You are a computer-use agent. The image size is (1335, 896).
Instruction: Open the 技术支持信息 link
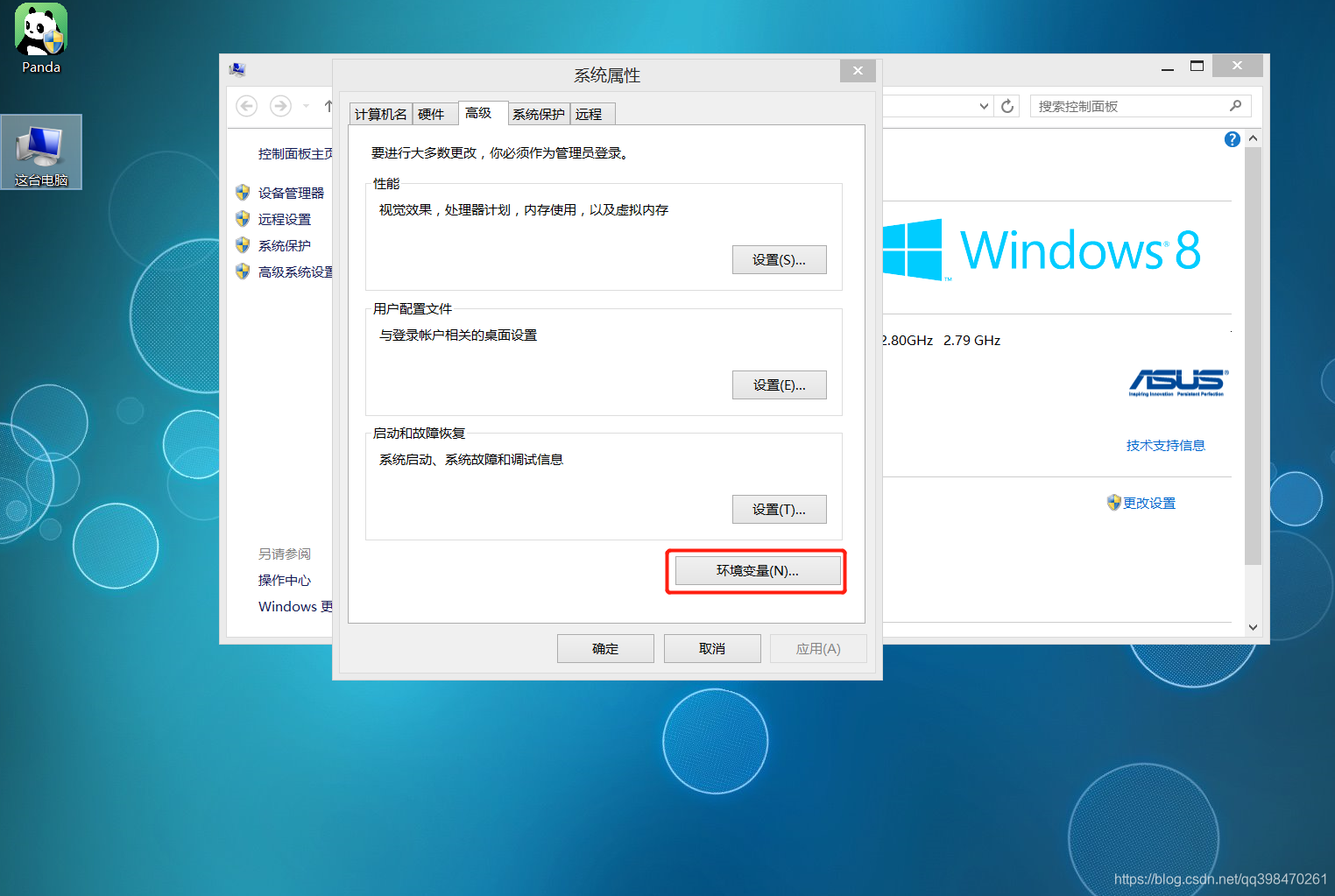[x=1166, y=445]
